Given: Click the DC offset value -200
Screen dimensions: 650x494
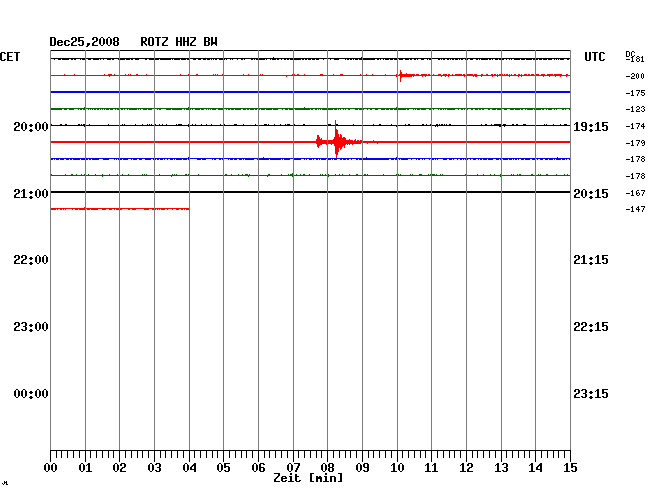Looking at the screenshot, I should click(635, 76).
